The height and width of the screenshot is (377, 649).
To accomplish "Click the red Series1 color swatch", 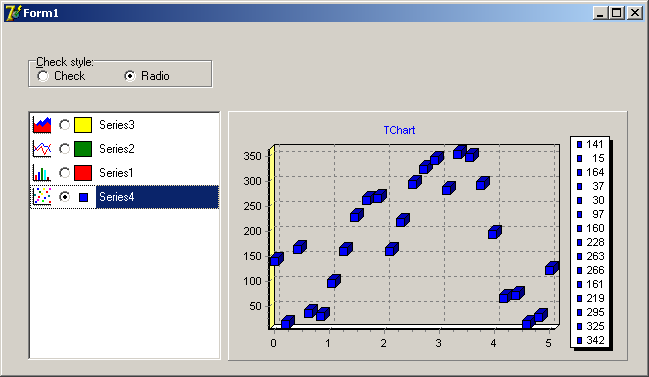I will (x=83, y=173).
